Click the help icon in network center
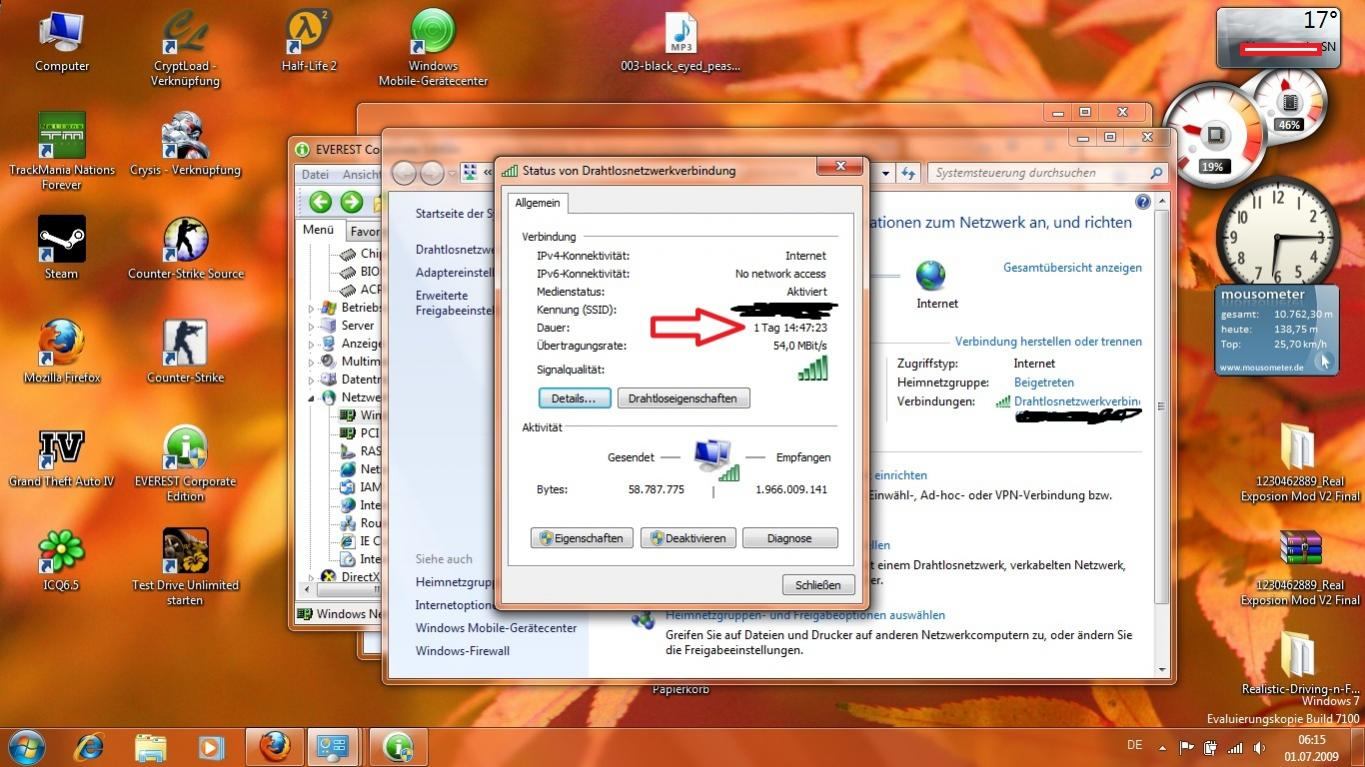 [1143, 202]
